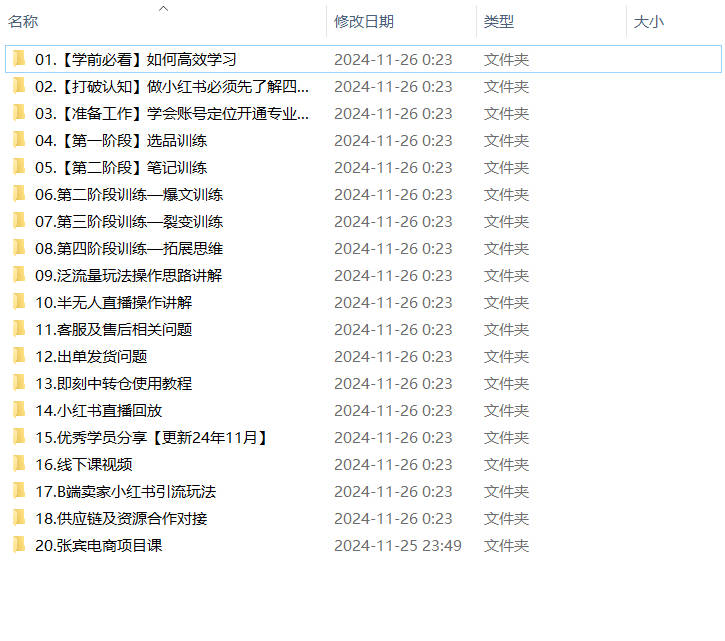Click folder icon of 18.供应链及资源合作对接
The image size is (725, 641).
coord(19,518)
